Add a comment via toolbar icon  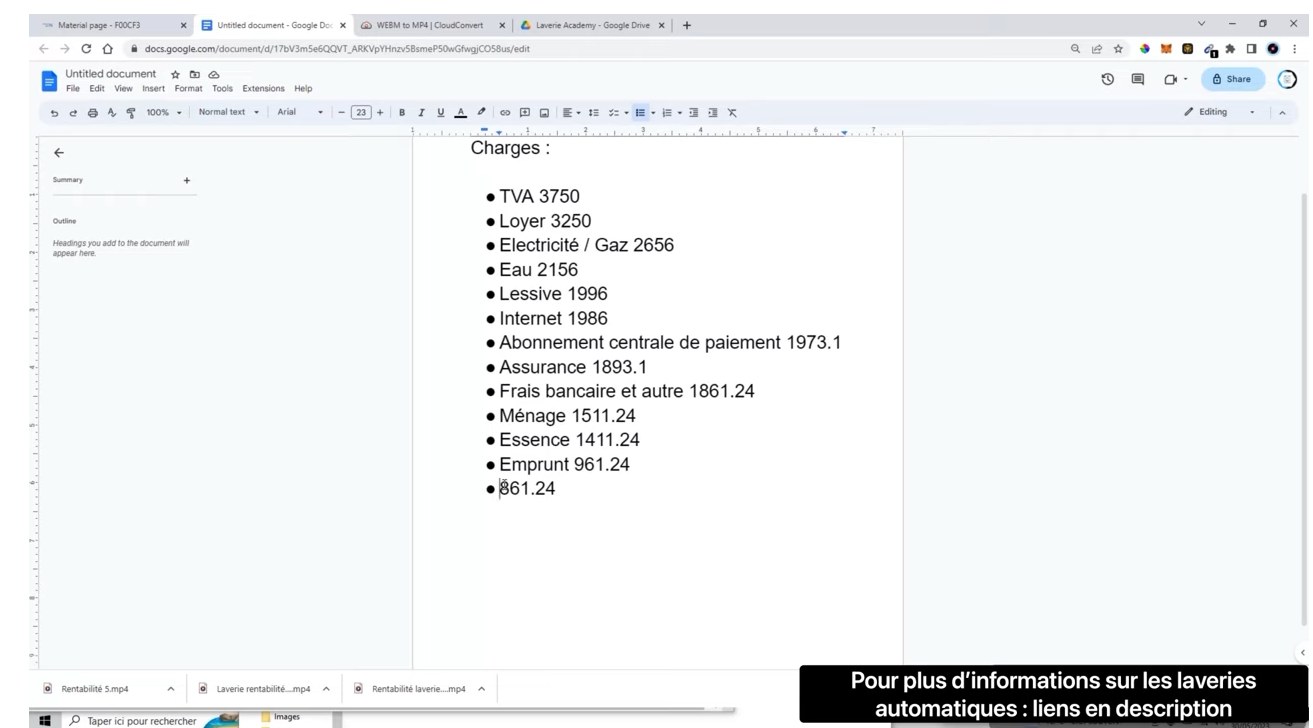525,113
